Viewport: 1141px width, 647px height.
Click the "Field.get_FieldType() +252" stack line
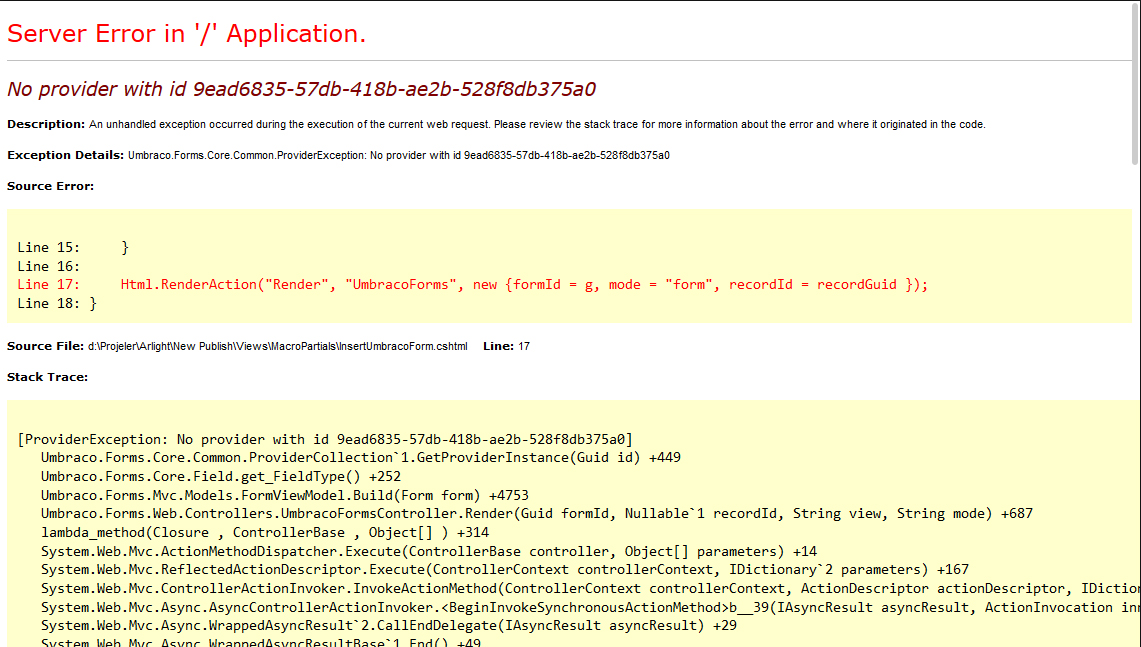pyautogui.click(x=221, y=477)
